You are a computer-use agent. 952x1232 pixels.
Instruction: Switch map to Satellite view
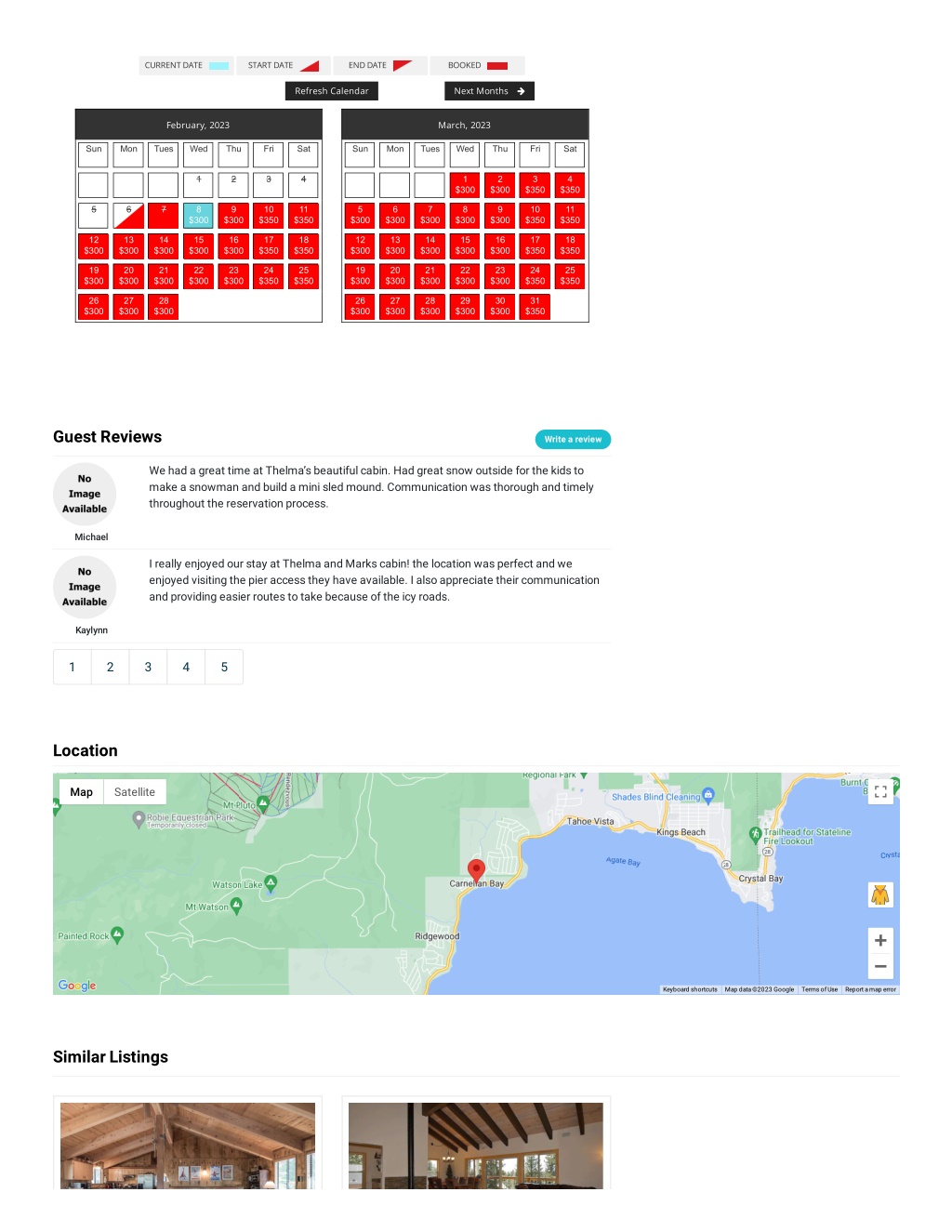[135, 792]
